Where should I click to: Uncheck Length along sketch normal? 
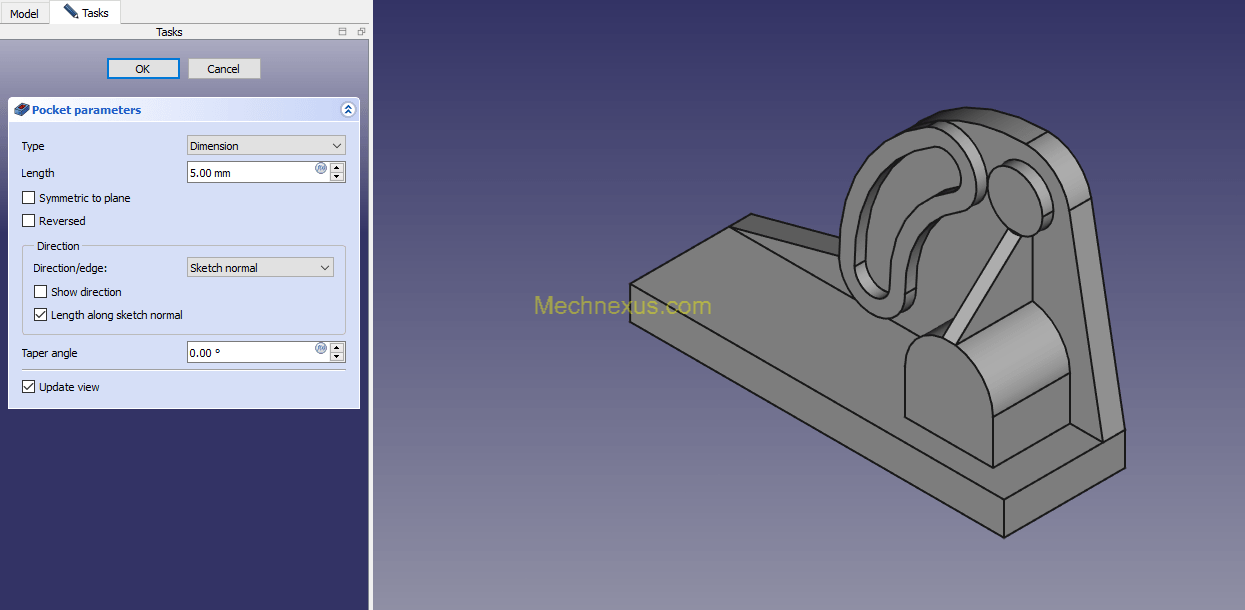41,315
